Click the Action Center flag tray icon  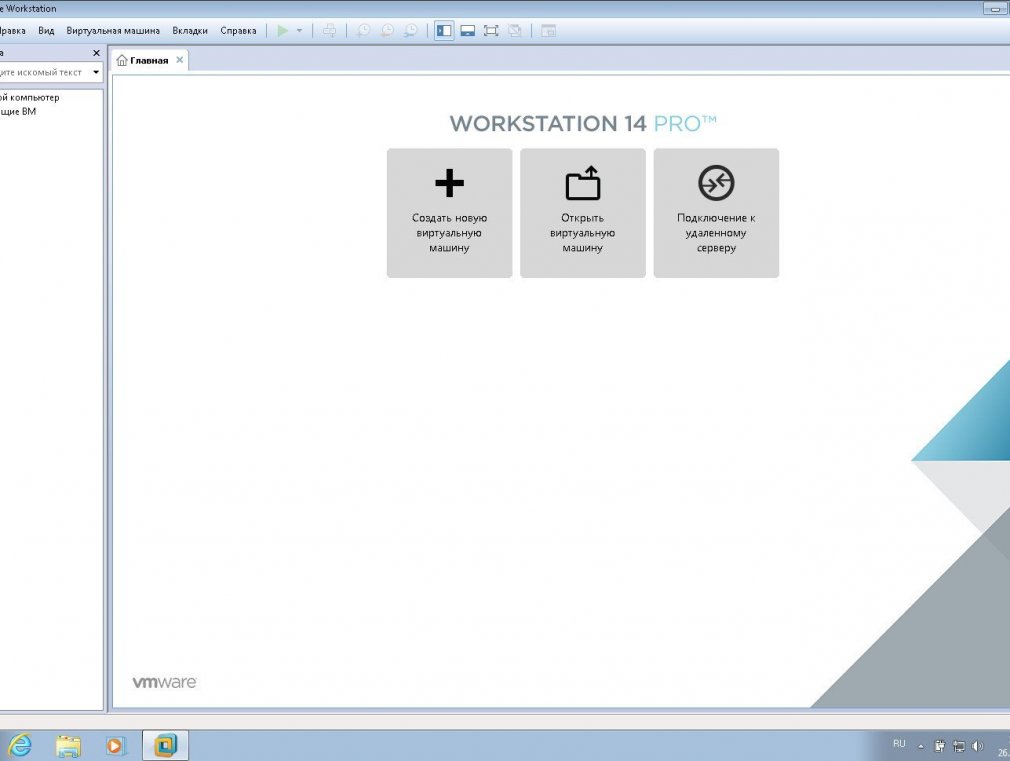coord(940,746)
